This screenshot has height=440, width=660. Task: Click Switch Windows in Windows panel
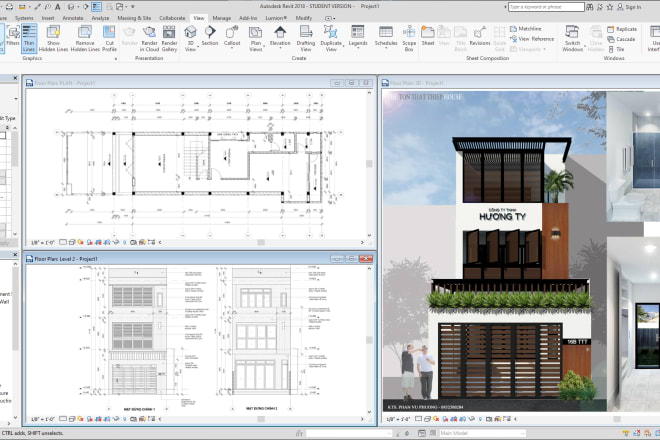572,38
